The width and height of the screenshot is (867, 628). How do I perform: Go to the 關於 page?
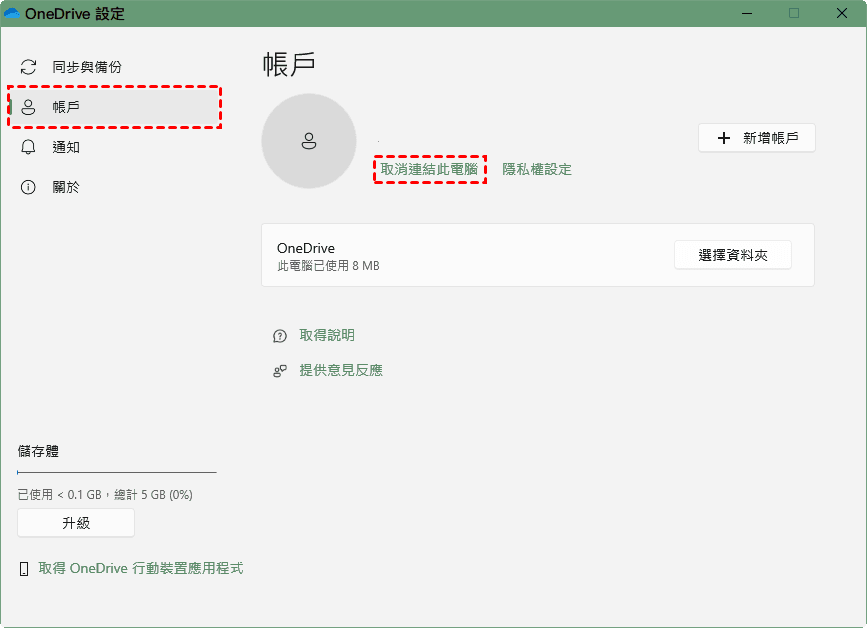coord(114,187)
